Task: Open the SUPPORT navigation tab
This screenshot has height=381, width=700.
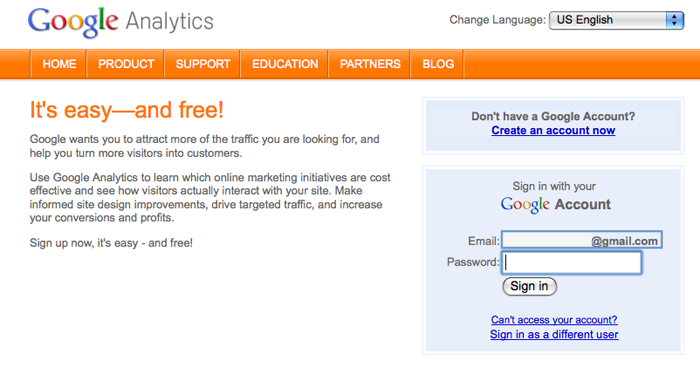Action: pos(203,64)
